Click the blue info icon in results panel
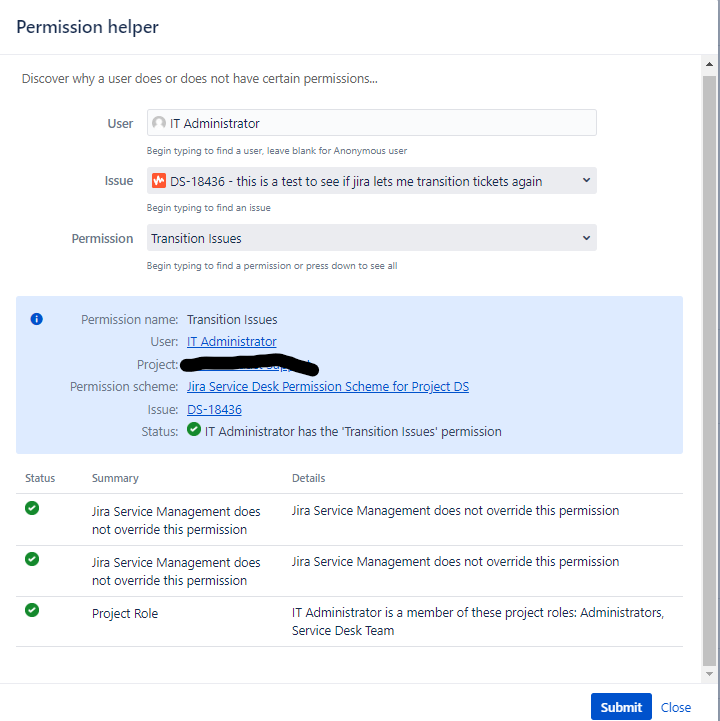720x721 pixels. point(37,319)
